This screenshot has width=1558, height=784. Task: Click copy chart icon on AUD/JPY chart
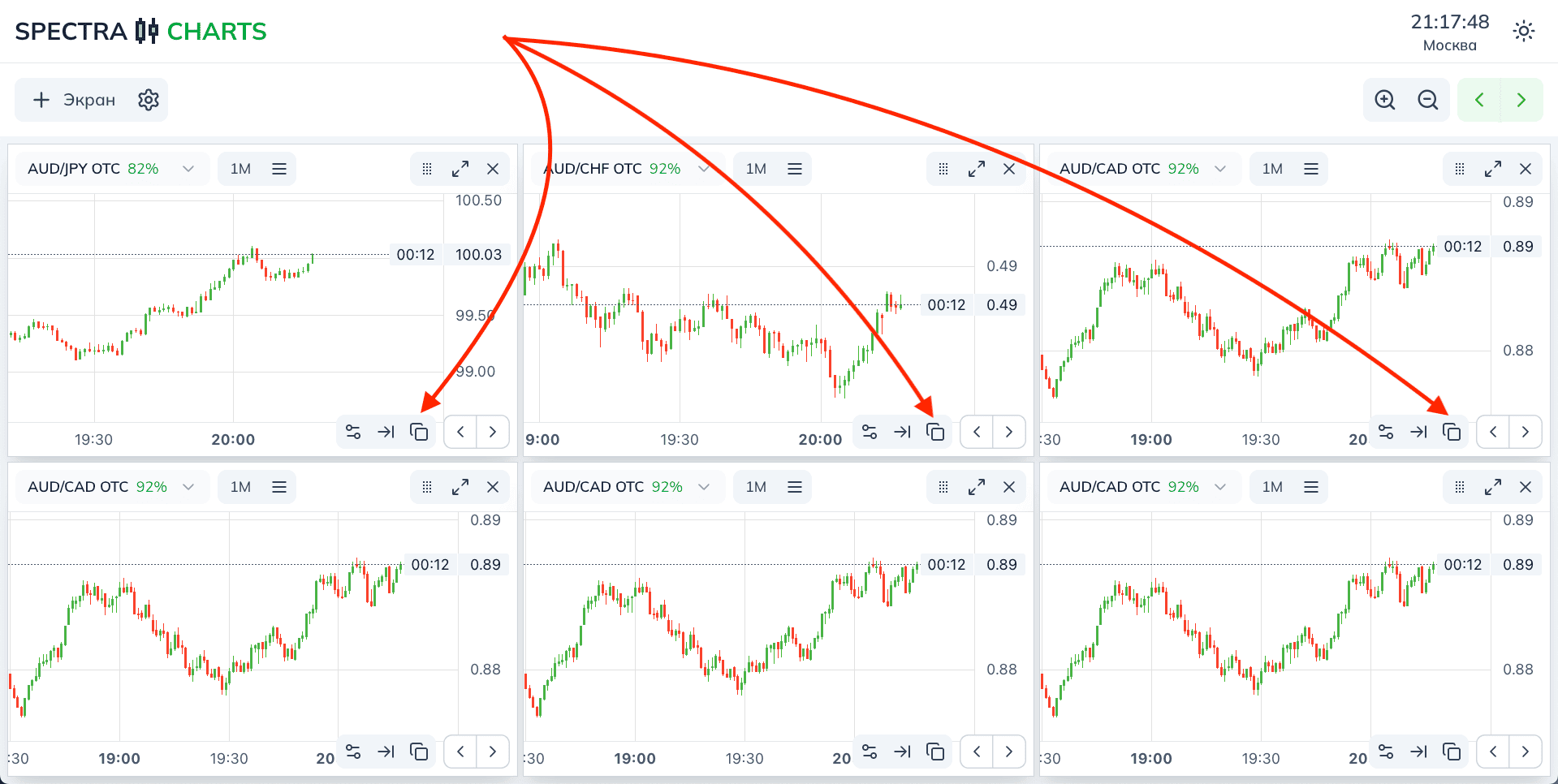(419, 432)
